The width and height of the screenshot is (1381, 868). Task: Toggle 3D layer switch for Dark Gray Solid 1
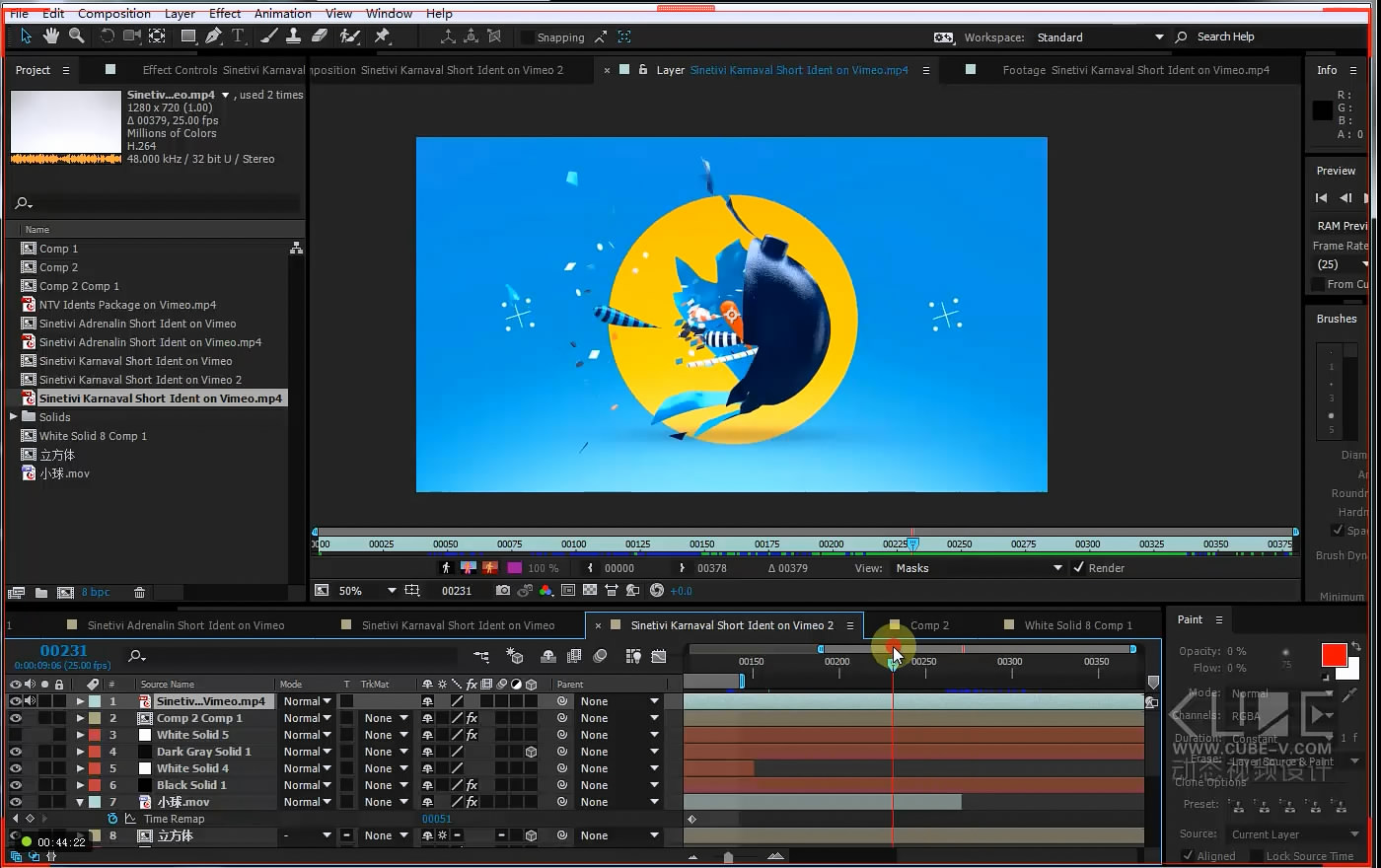point(531,752)
